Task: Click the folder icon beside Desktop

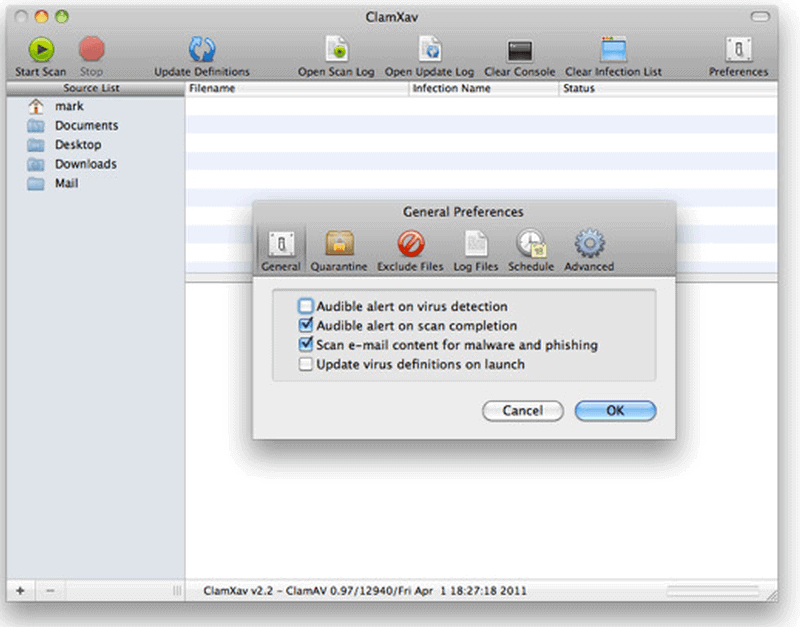Action: pos(36,145)
